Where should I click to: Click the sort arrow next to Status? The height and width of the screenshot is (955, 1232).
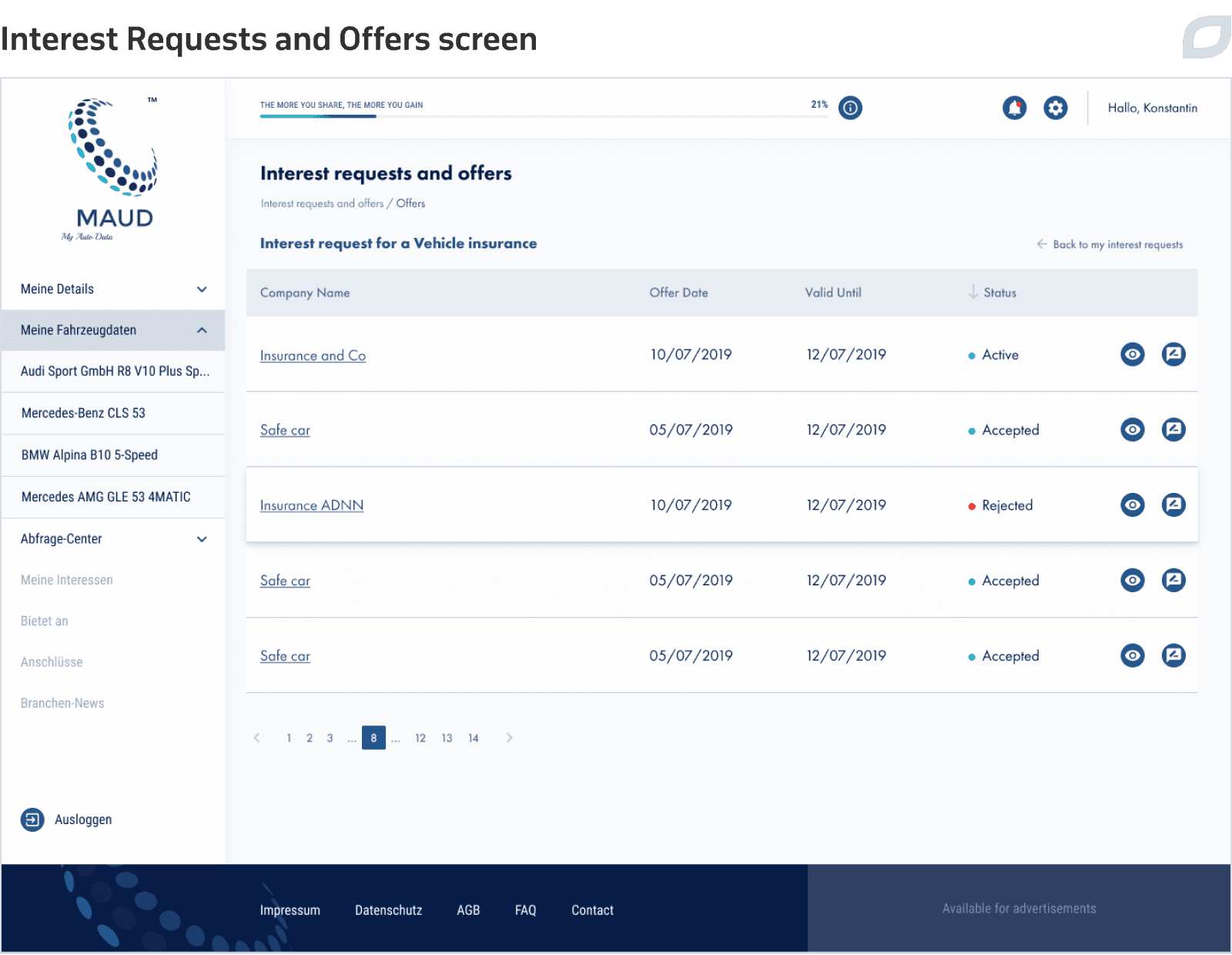[973, 293]
